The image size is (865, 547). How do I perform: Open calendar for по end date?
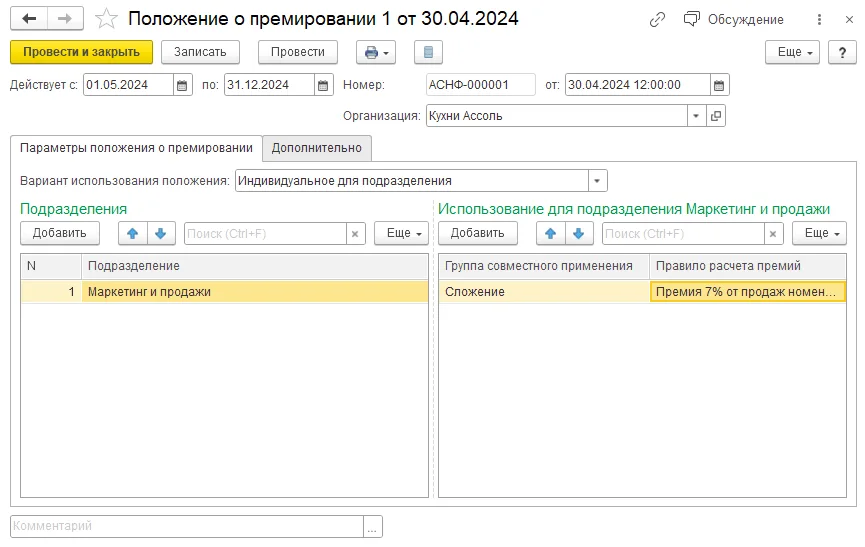323,85
